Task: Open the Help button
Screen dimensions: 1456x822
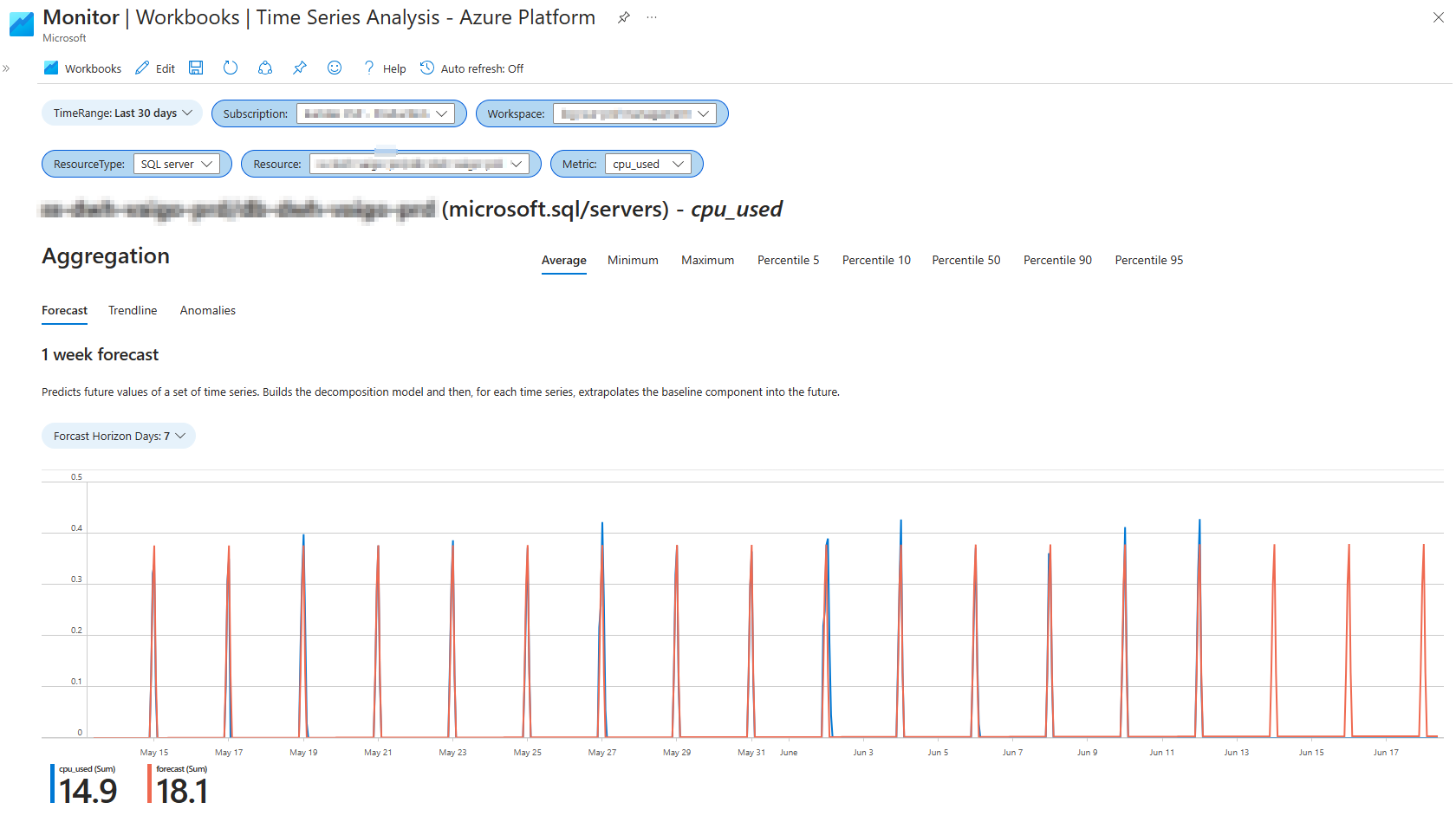Action: click(x=384, y=68)
